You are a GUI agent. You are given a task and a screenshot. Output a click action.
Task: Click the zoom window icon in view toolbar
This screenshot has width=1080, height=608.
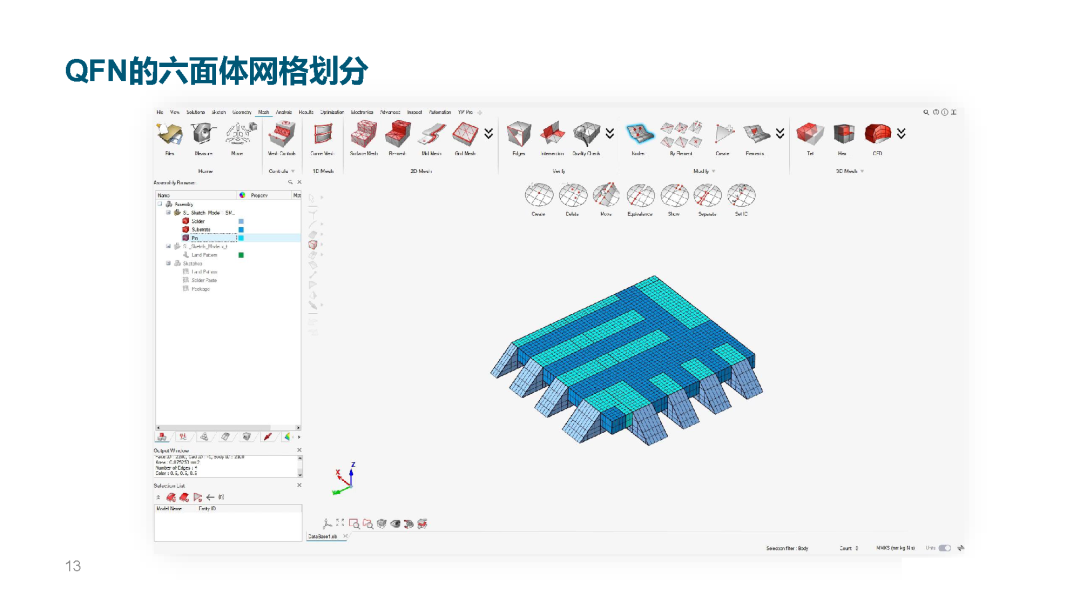(x=354, y=524)
